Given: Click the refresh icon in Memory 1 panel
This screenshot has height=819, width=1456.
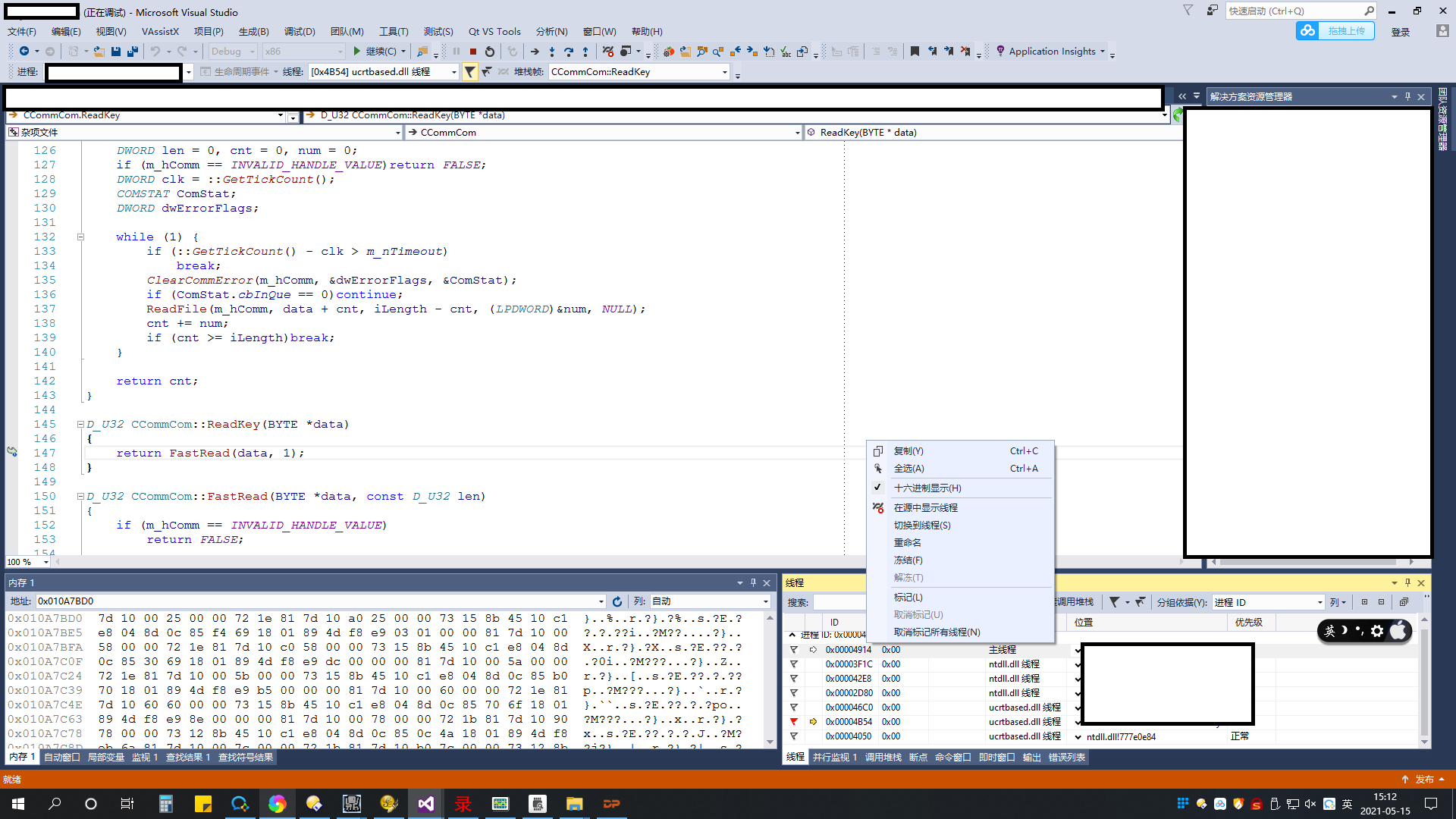Looking at the screenshot, I should 617,601.
